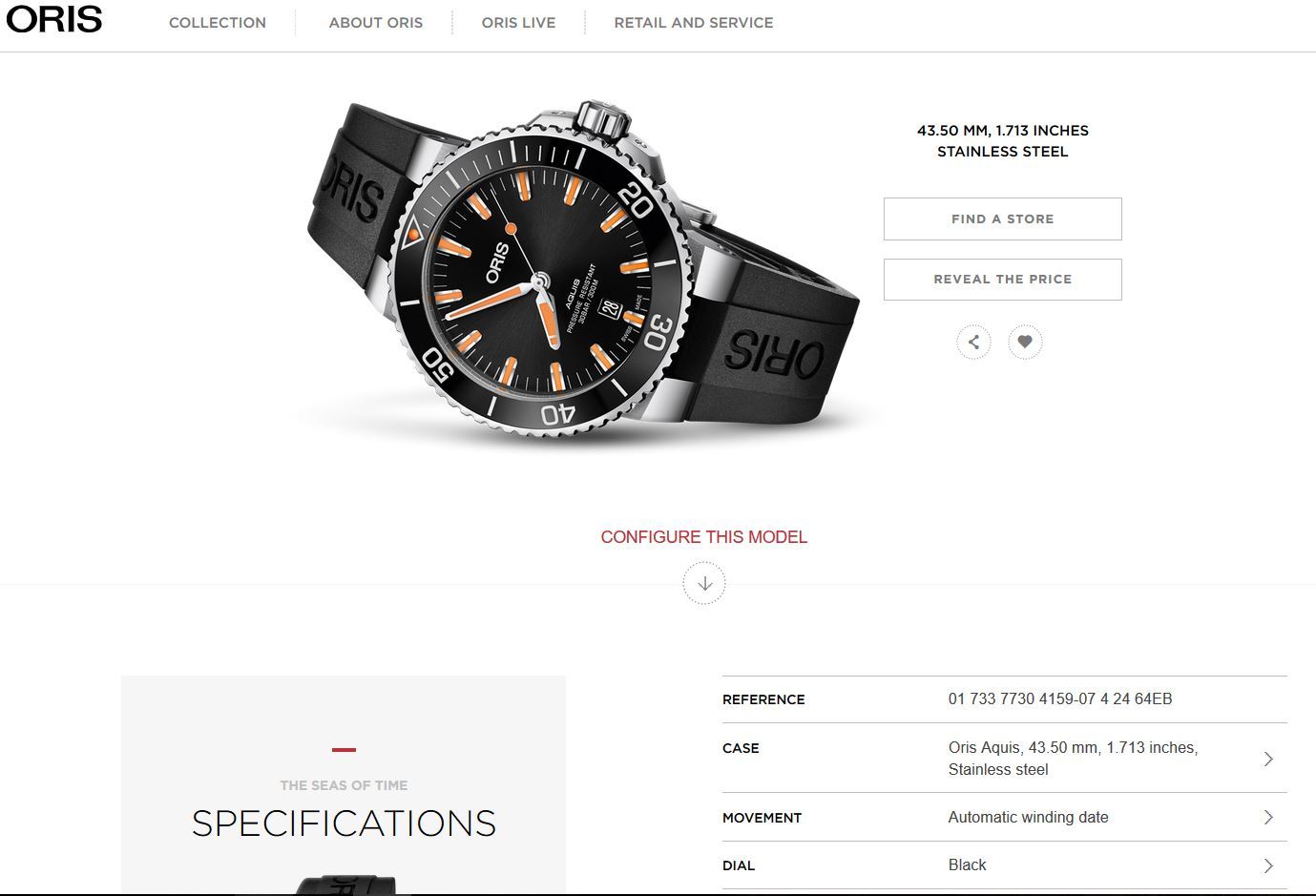The image size is (1316, 896).
Task: Add watch to favorites with heart icon
Action: tap(1025, 342)
